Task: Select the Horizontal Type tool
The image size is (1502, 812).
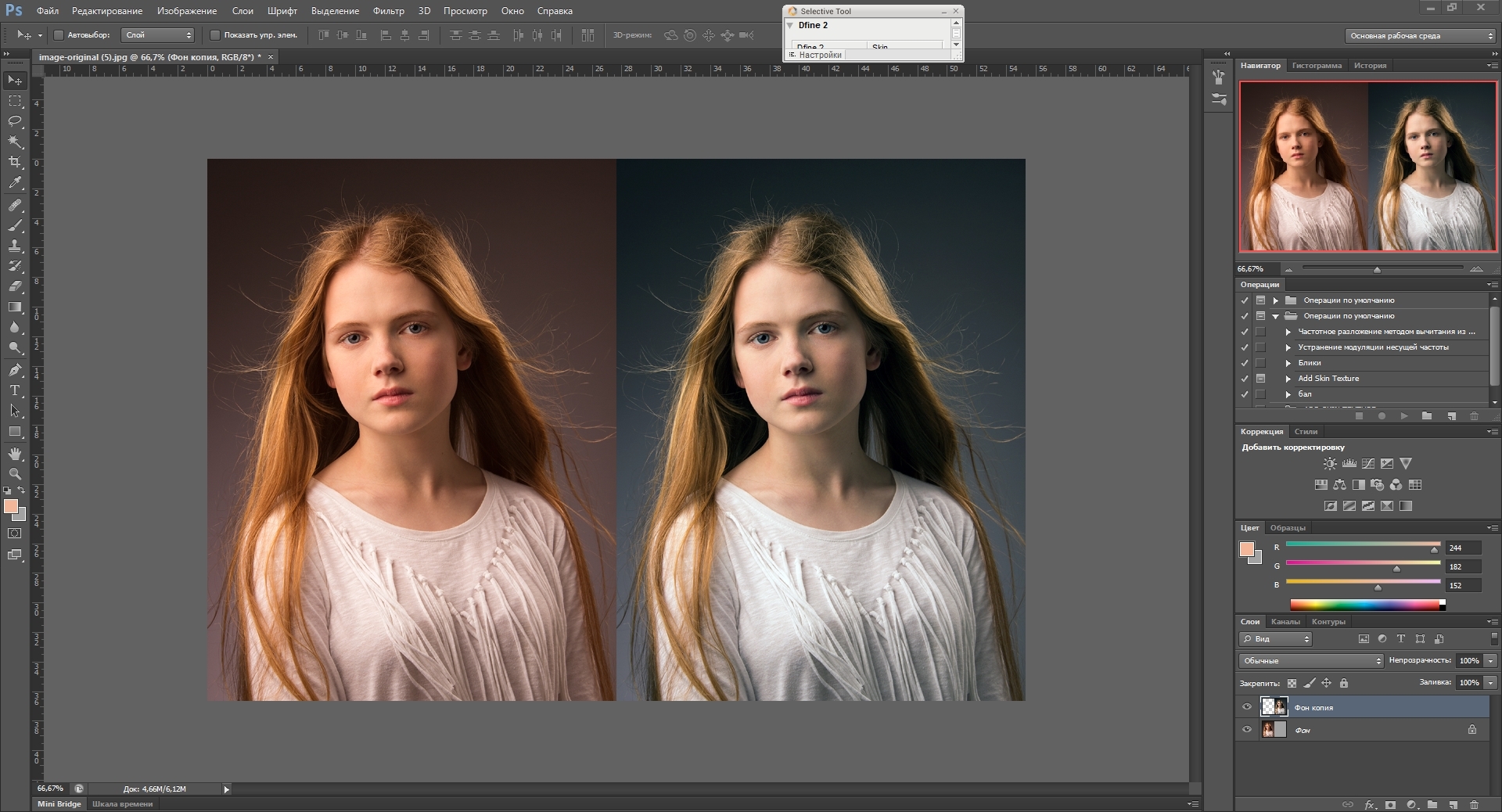Action: 15,390
